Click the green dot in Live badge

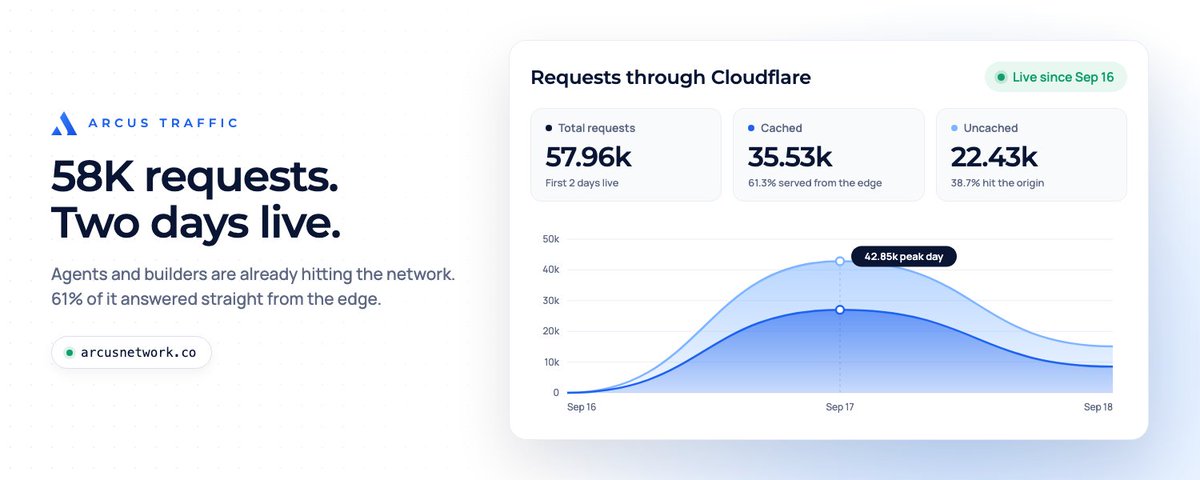pos(1001,77)
